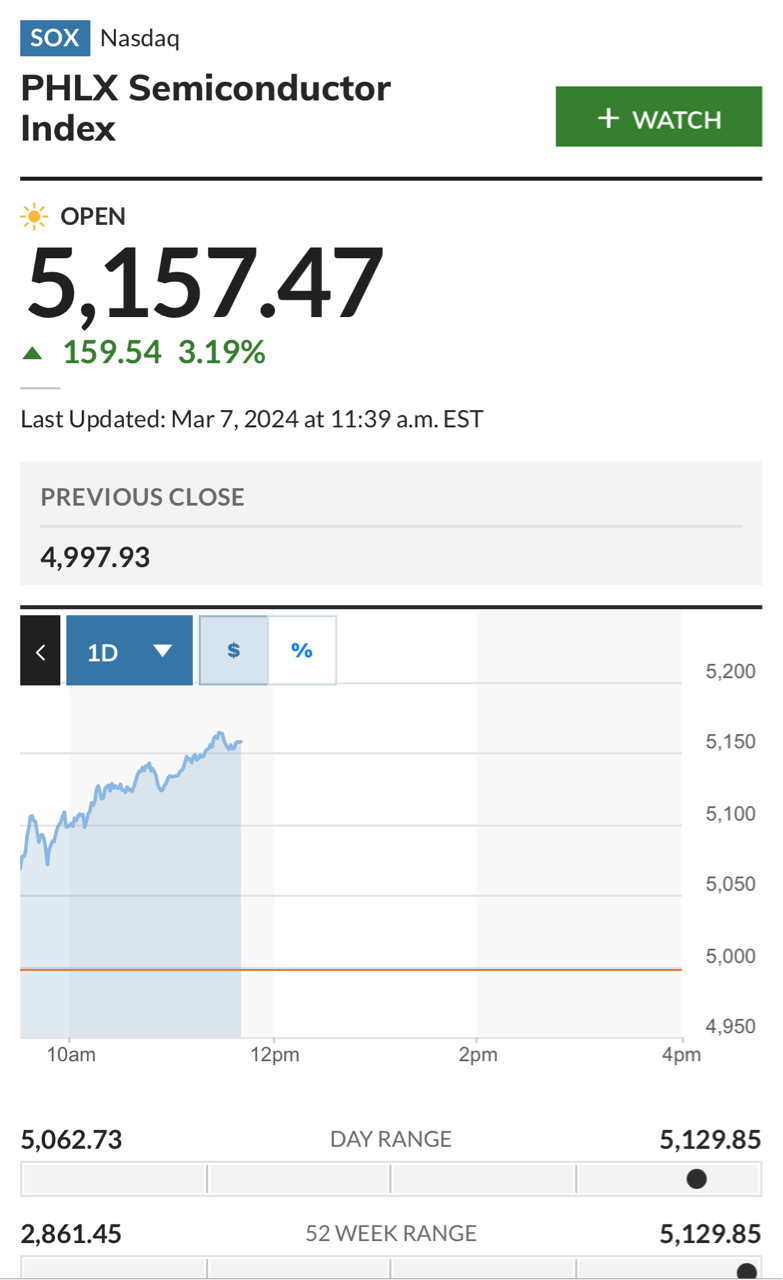Click the day range slider dot
This screenshot has height=1280, width=783.
(697, 1178)
